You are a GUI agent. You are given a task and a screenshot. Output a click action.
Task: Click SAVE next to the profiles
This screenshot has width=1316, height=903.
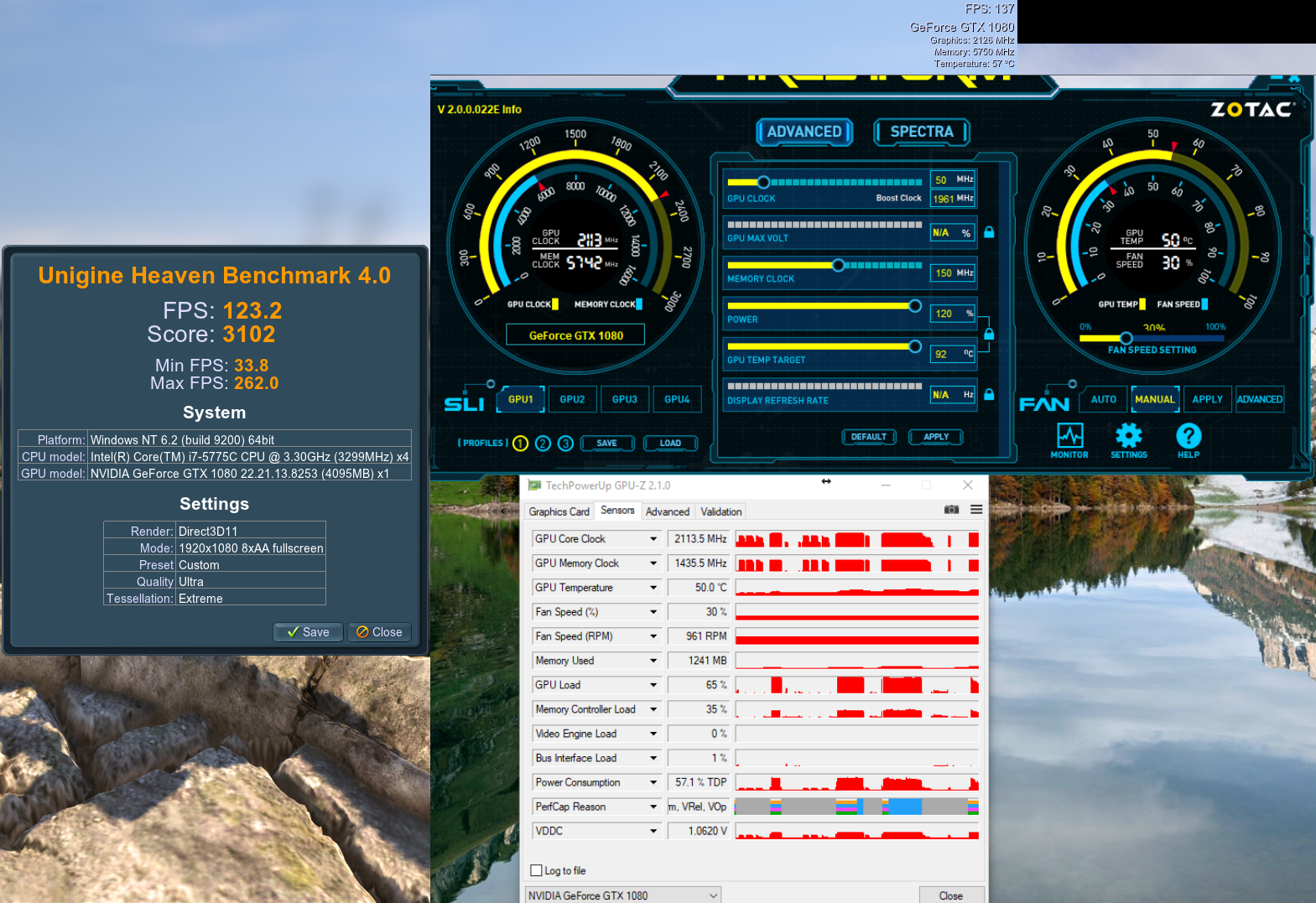click(607, 444)
